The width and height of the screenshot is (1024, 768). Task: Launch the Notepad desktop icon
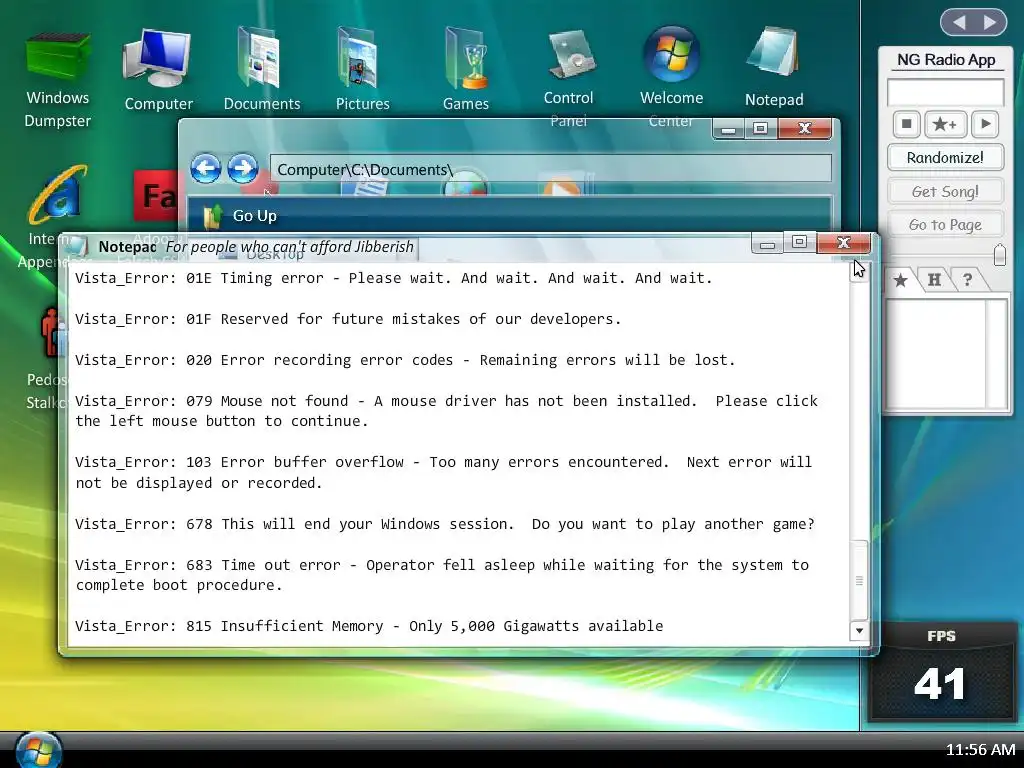pyautogui.click(x=774, y=67)
